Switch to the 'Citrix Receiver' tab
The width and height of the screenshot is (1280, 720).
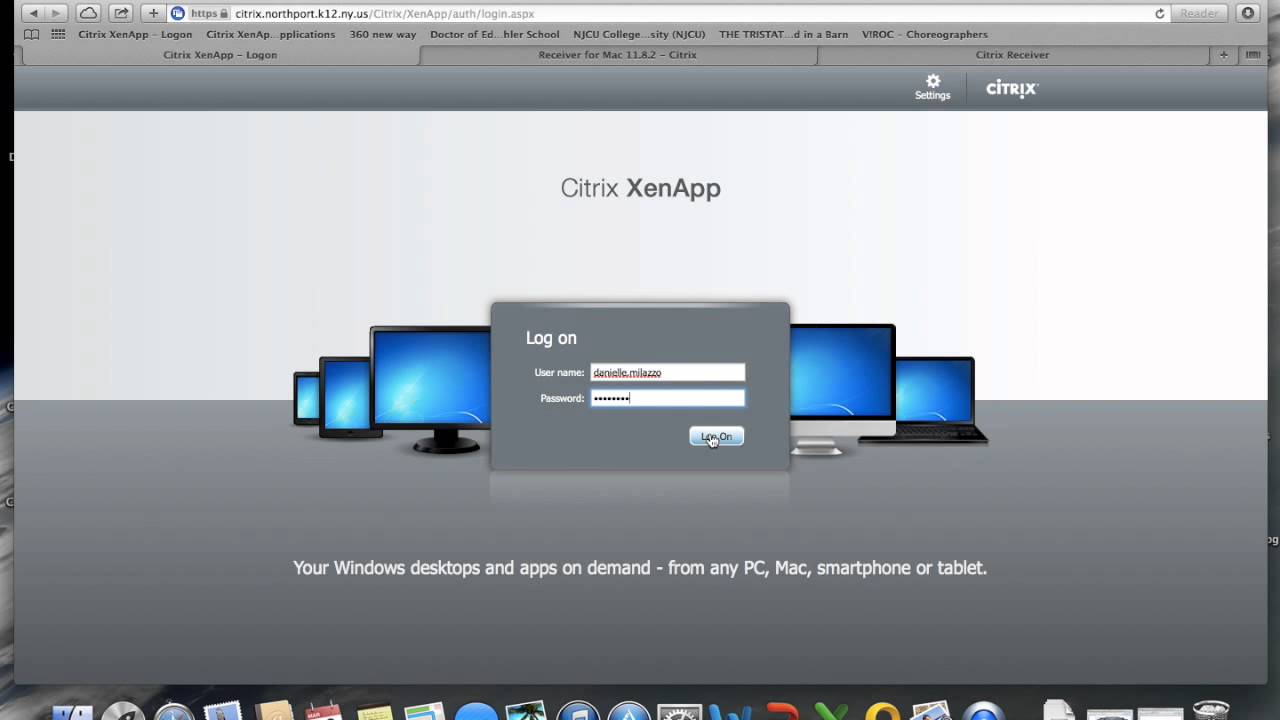pyautogui.click(x=1012, y=55)
